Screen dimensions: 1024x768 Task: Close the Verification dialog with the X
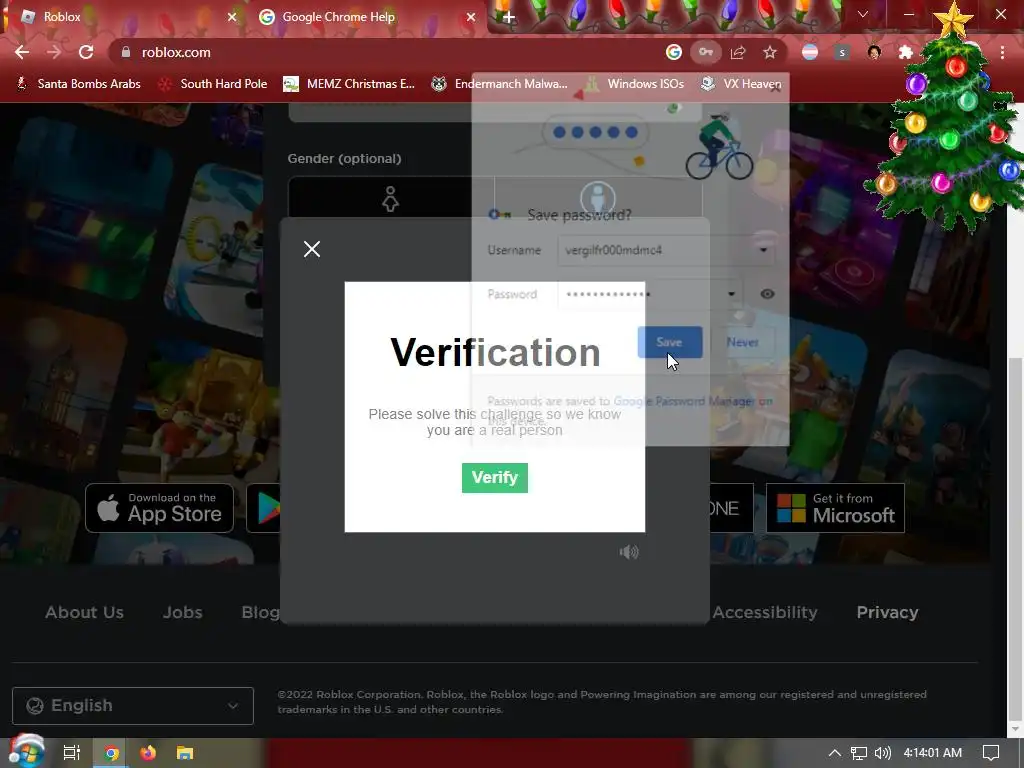[x=312, y=249]
